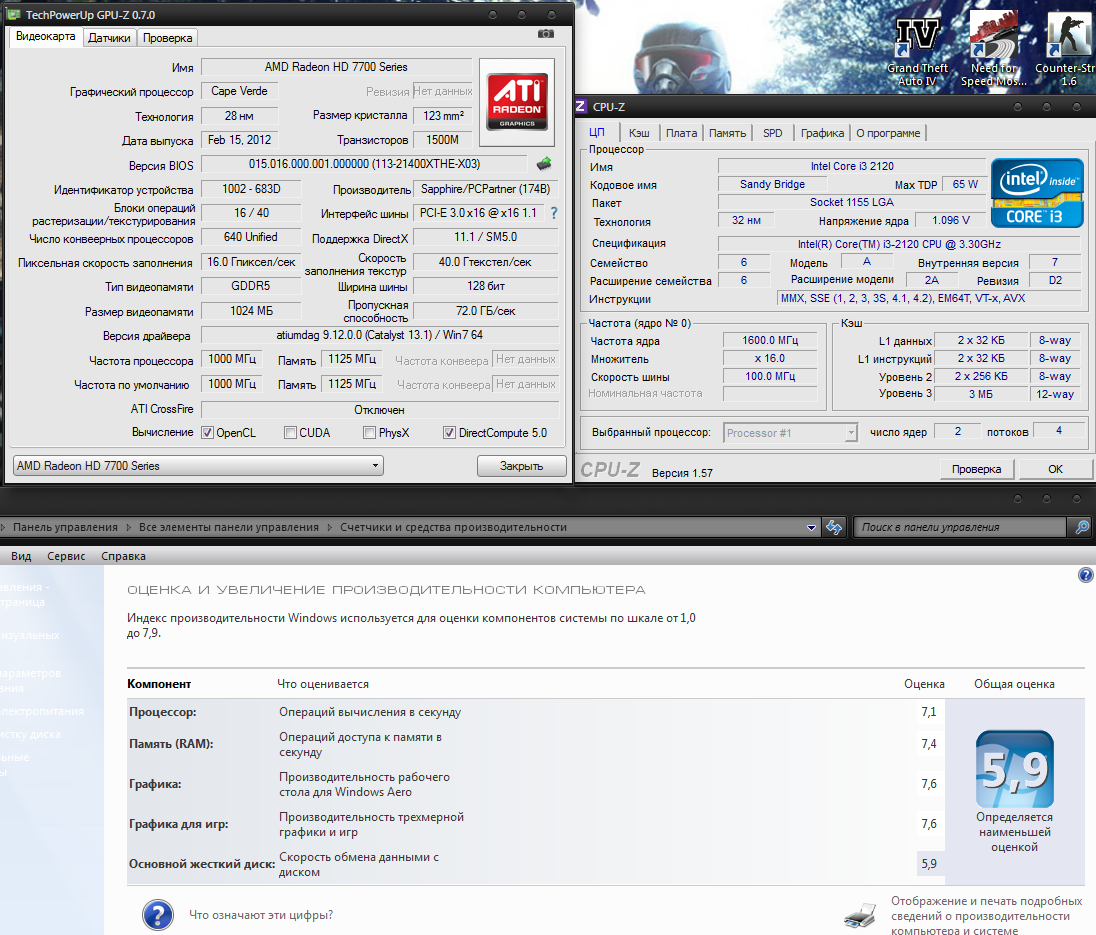Expand breadcrumb arrow after 'Все элементы панели управления'
1096x935 pixels.
pyautogui.click(x=329, y=528)
